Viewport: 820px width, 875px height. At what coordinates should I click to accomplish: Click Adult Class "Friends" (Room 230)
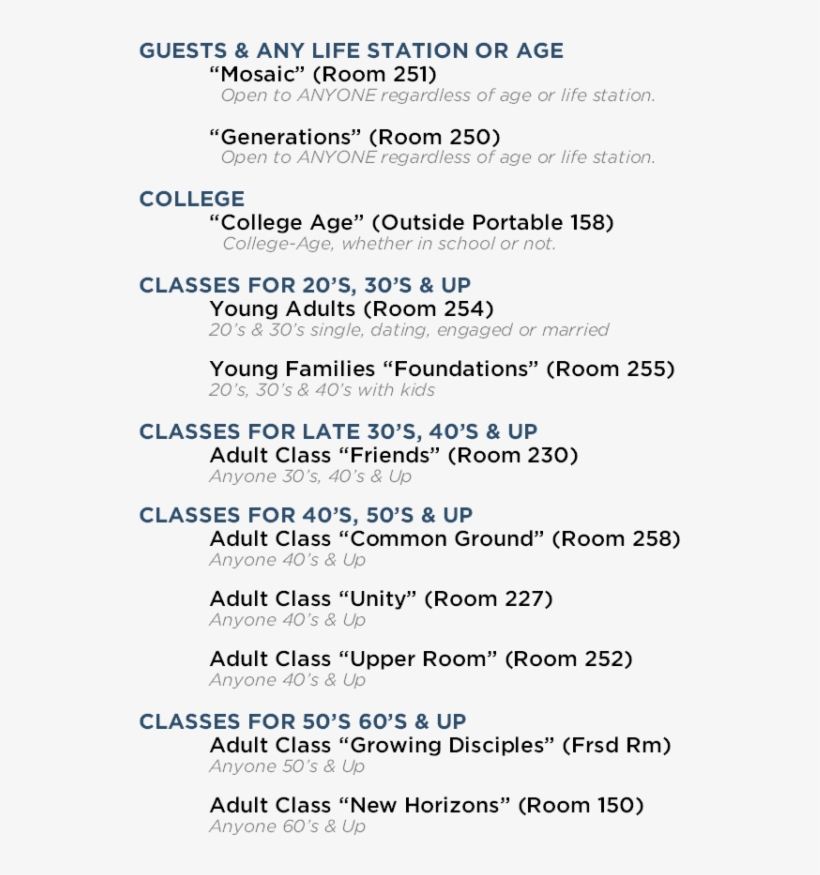[x=394, y=455]
